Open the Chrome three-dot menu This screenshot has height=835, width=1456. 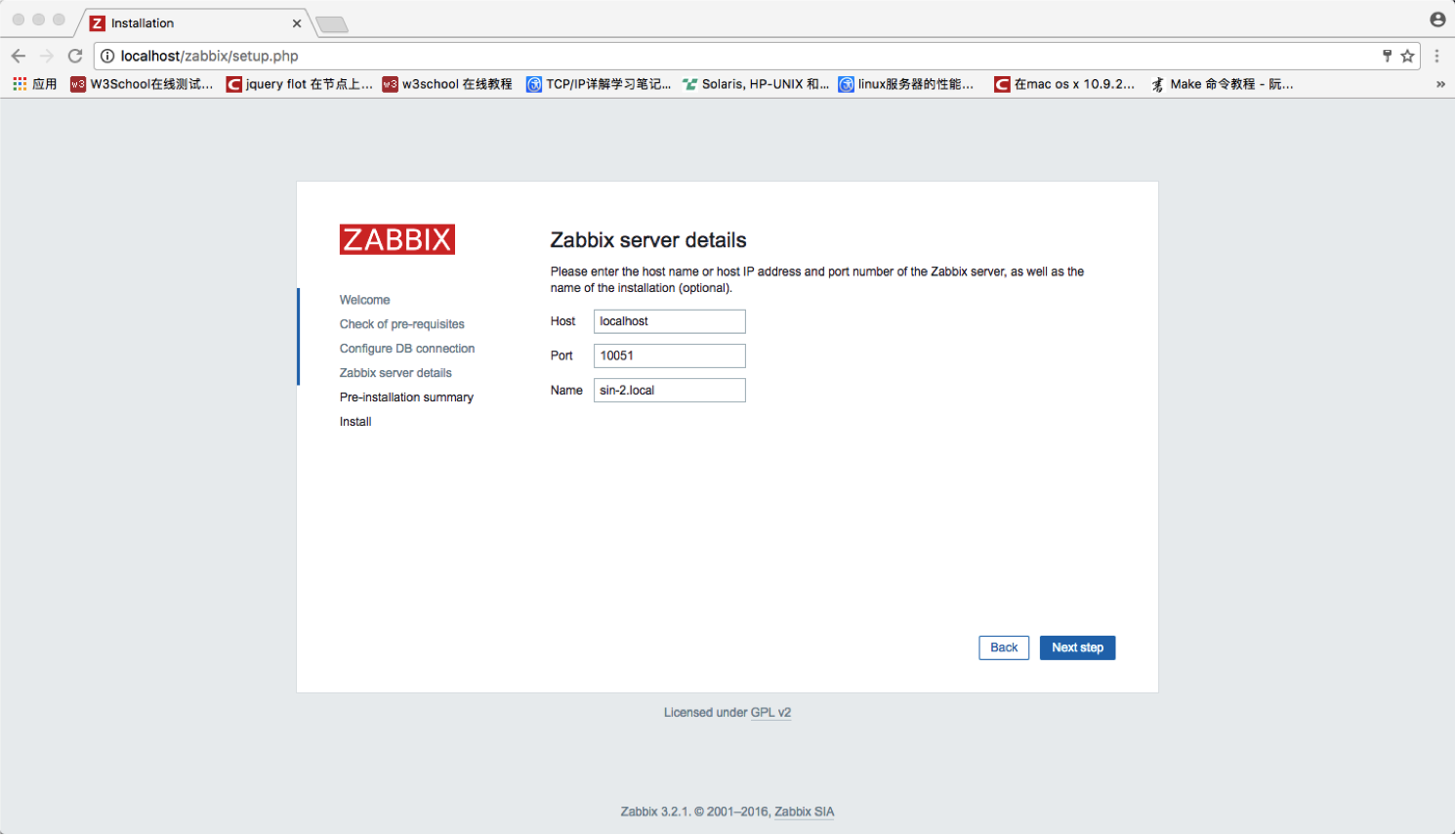(1436, 56)
